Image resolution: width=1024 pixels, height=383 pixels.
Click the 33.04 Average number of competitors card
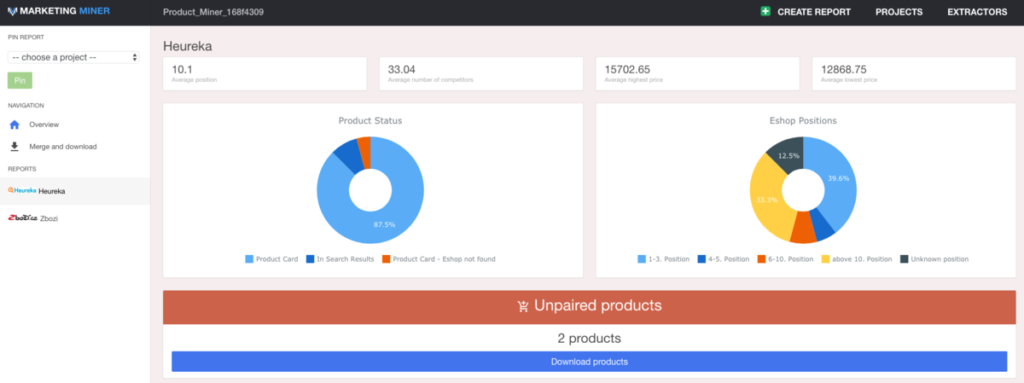[x=481, y=74]
